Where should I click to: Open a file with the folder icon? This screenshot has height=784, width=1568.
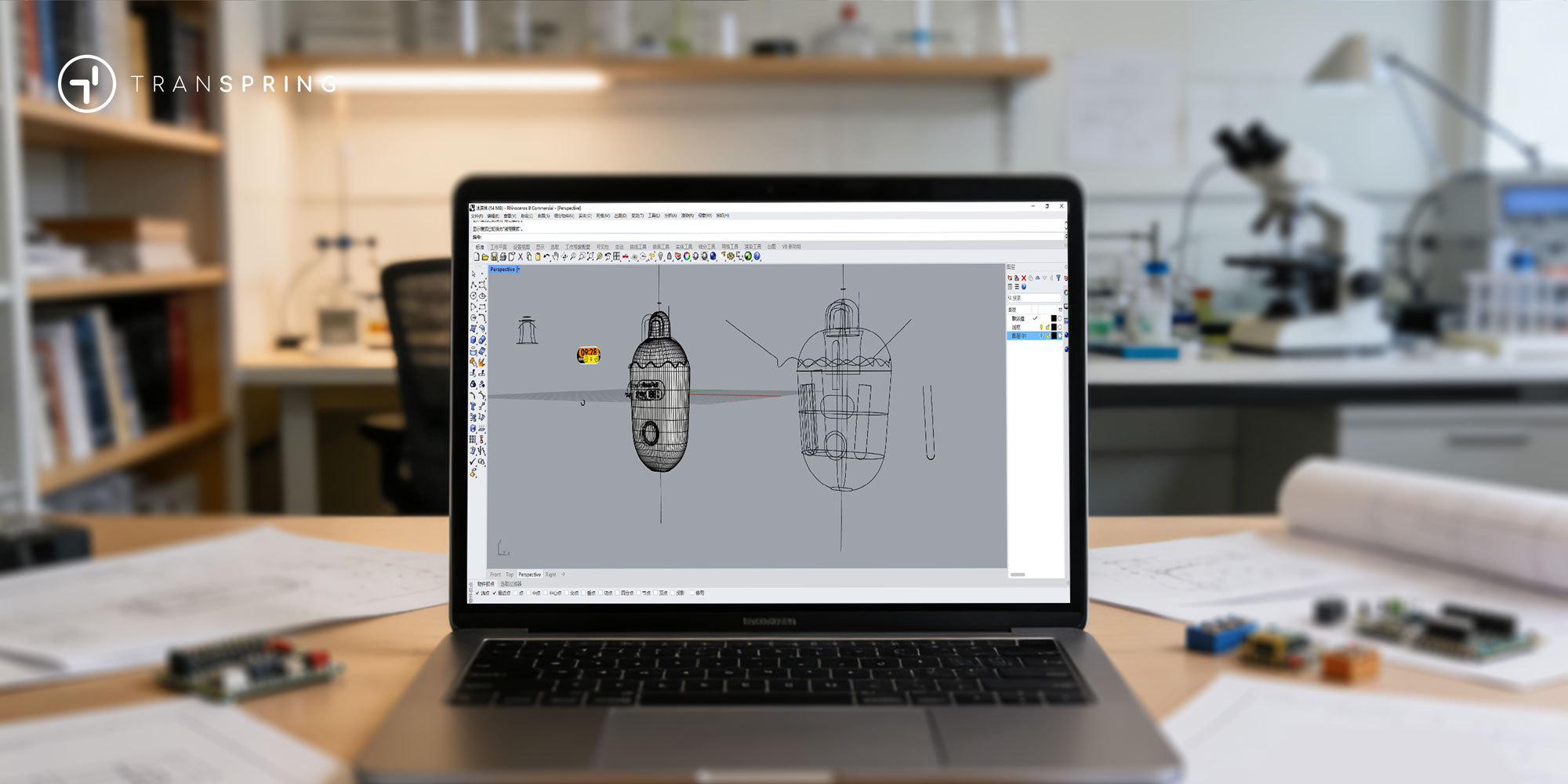pos(485,256)
